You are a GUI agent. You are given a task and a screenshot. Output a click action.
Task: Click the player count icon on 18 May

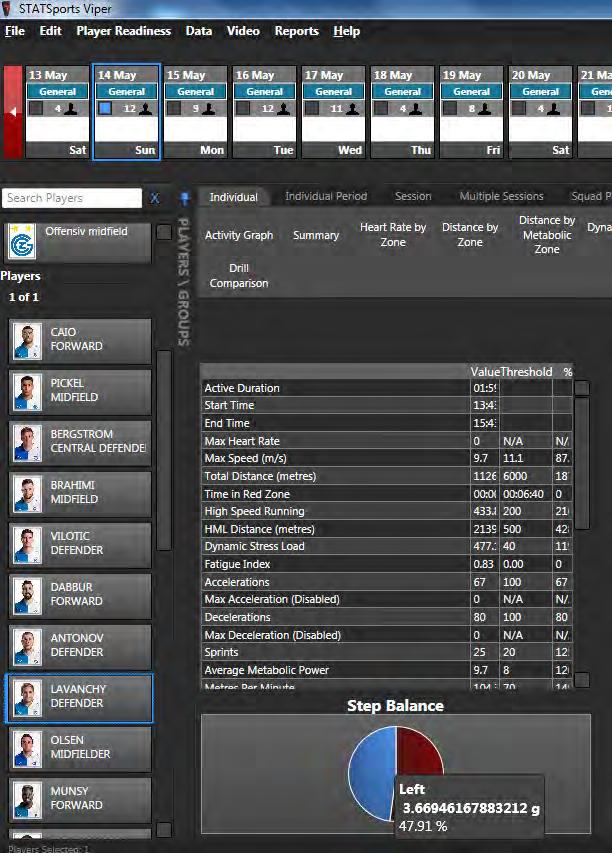pos(415,109)
